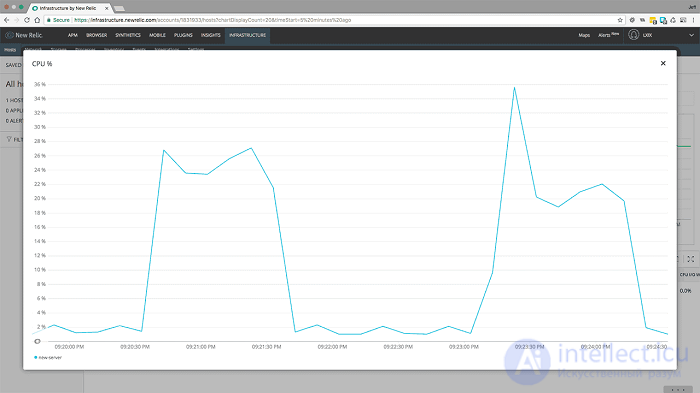The image size is (700, 393).
Task: Switch to the SYNTHETICS tab
Action: [x=128, y=35]
